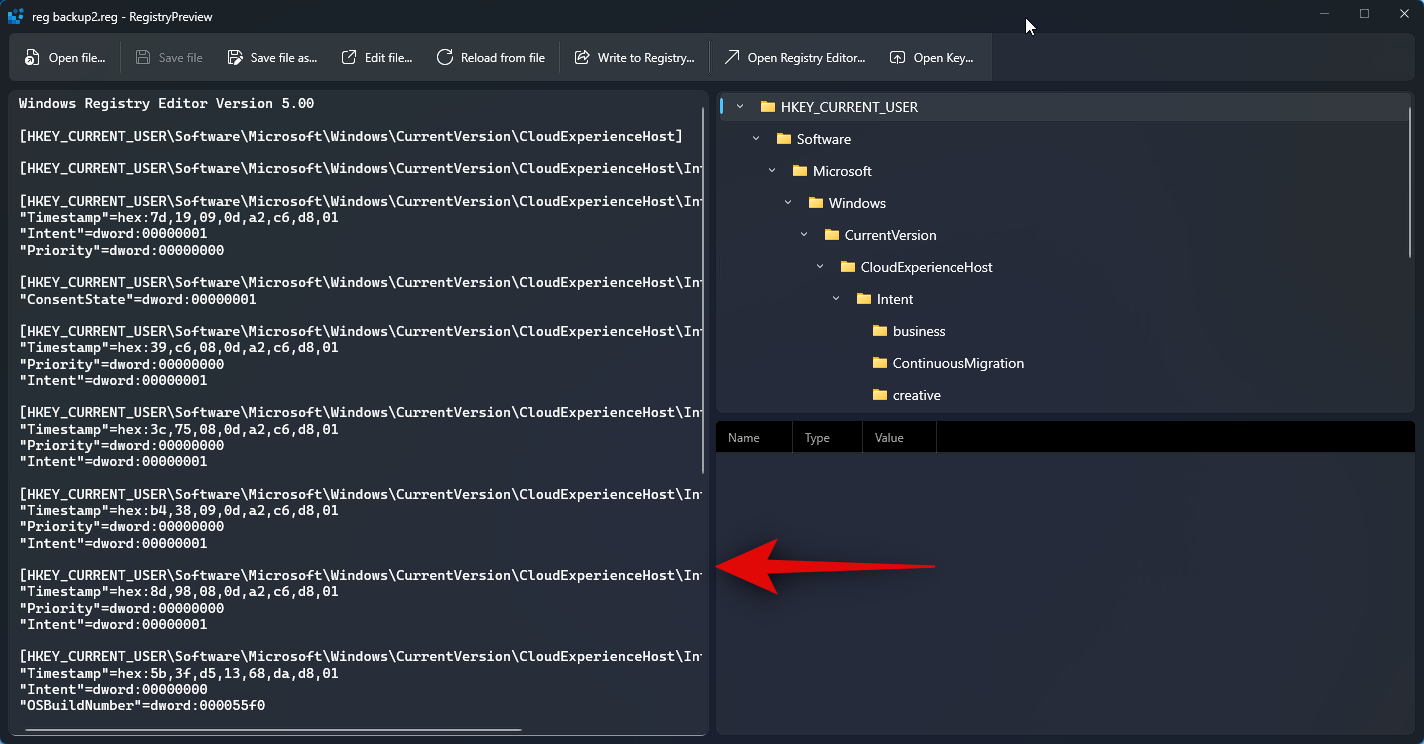Sort values by the Name column header
The height and width of the screenshot is (744, 1424).
point(744,437)
